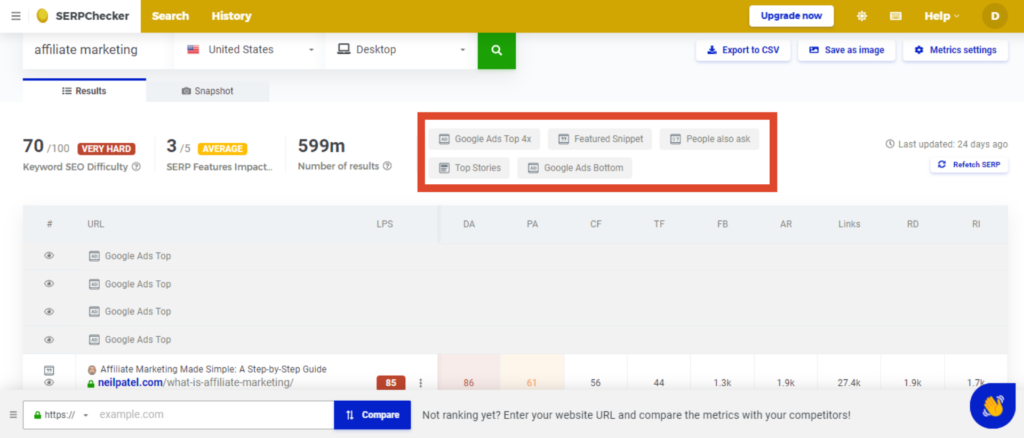This screenshot has height=438, width=1024.
Task: Open the United States country dropdown
Action: point(250,50)
